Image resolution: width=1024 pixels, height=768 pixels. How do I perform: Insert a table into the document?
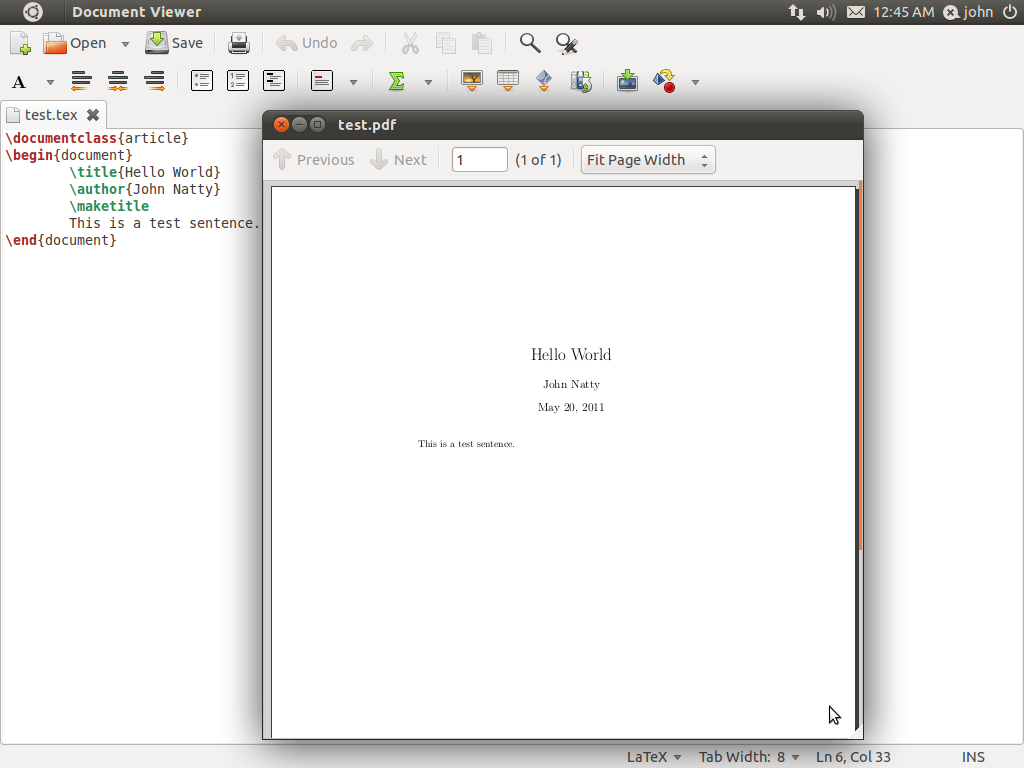pyautogui.click(x=507, y=81)
